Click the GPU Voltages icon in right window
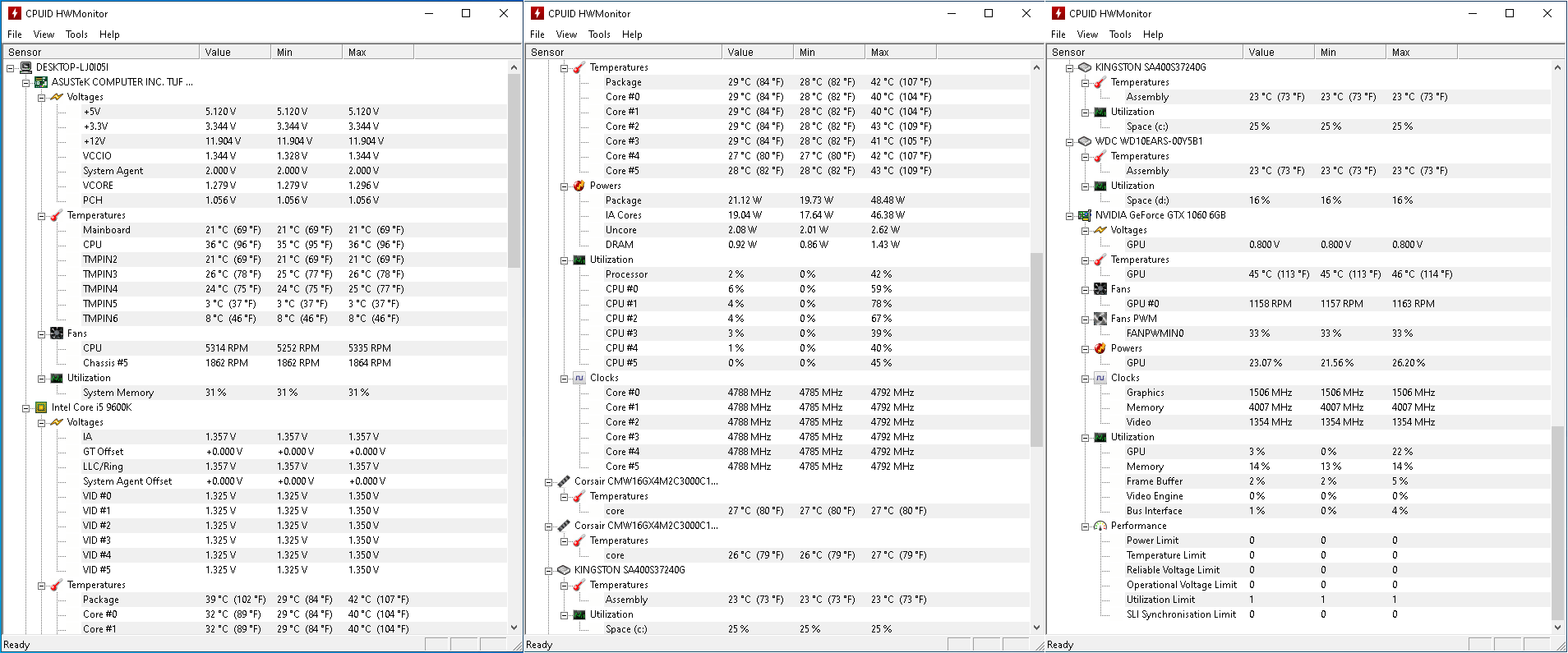This screenshot has height=653, width=1568. (x=1100, y=230)
